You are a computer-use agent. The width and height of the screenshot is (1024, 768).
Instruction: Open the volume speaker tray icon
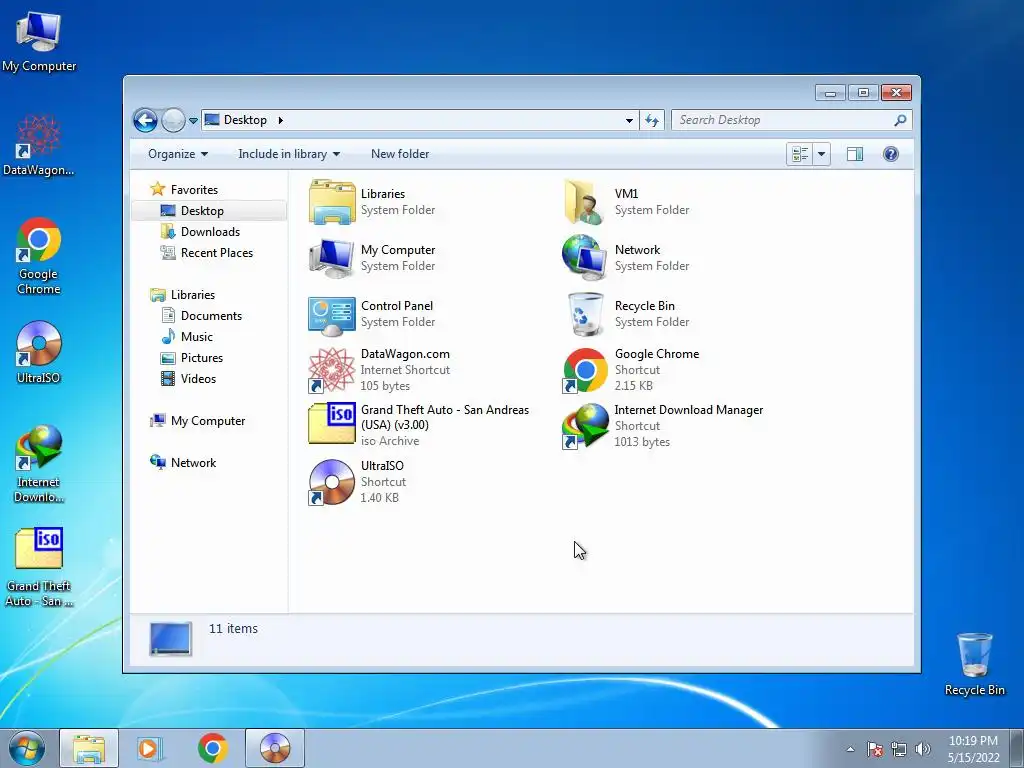[x=922, y=749]
